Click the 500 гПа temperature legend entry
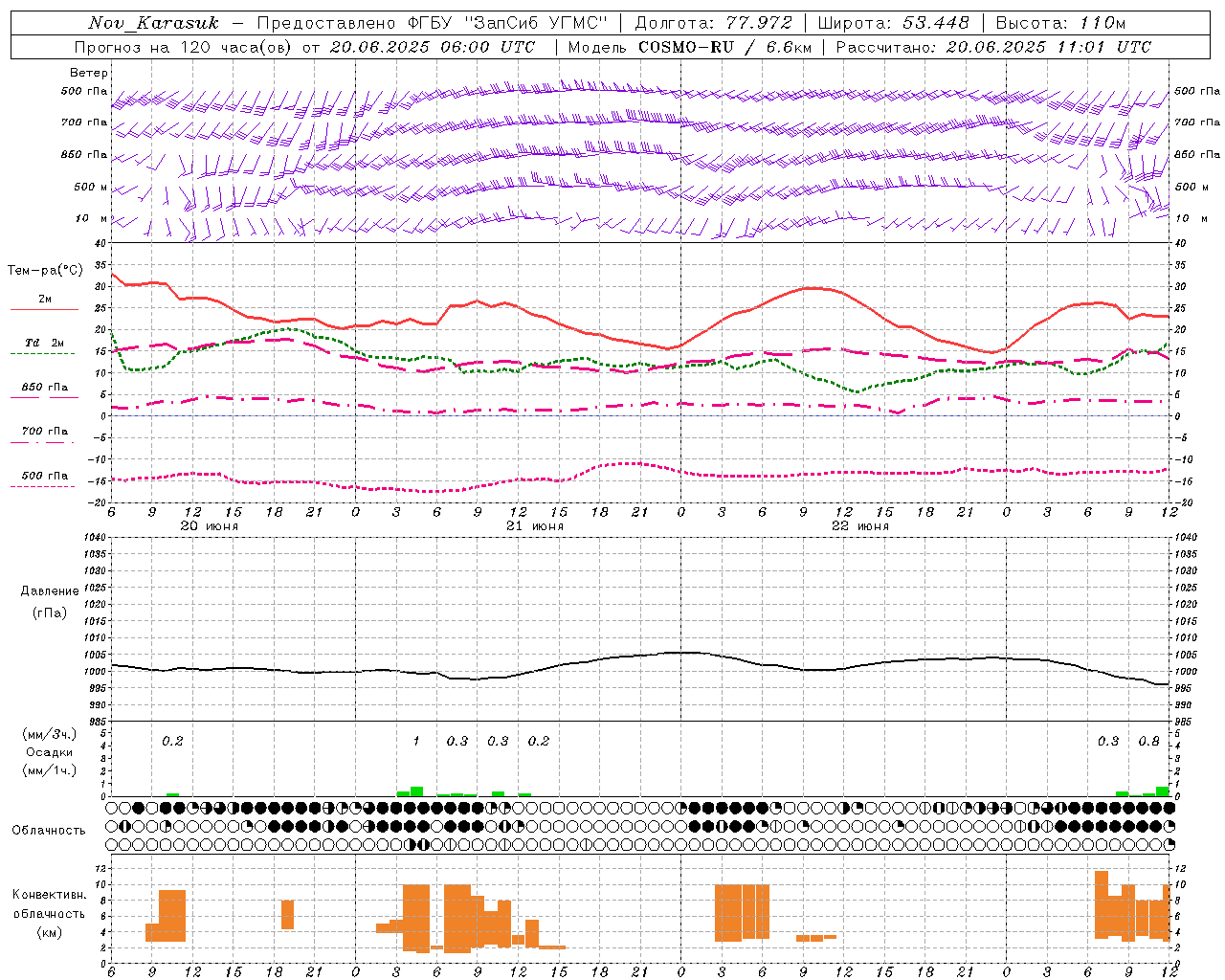The height and width of the screenshot is (980, 1225). [44, 476]
